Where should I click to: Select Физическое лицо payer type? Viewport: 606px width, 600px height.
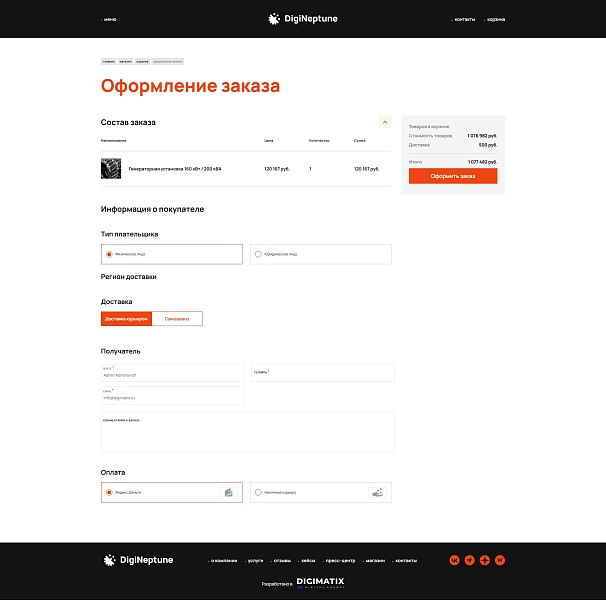172,254
